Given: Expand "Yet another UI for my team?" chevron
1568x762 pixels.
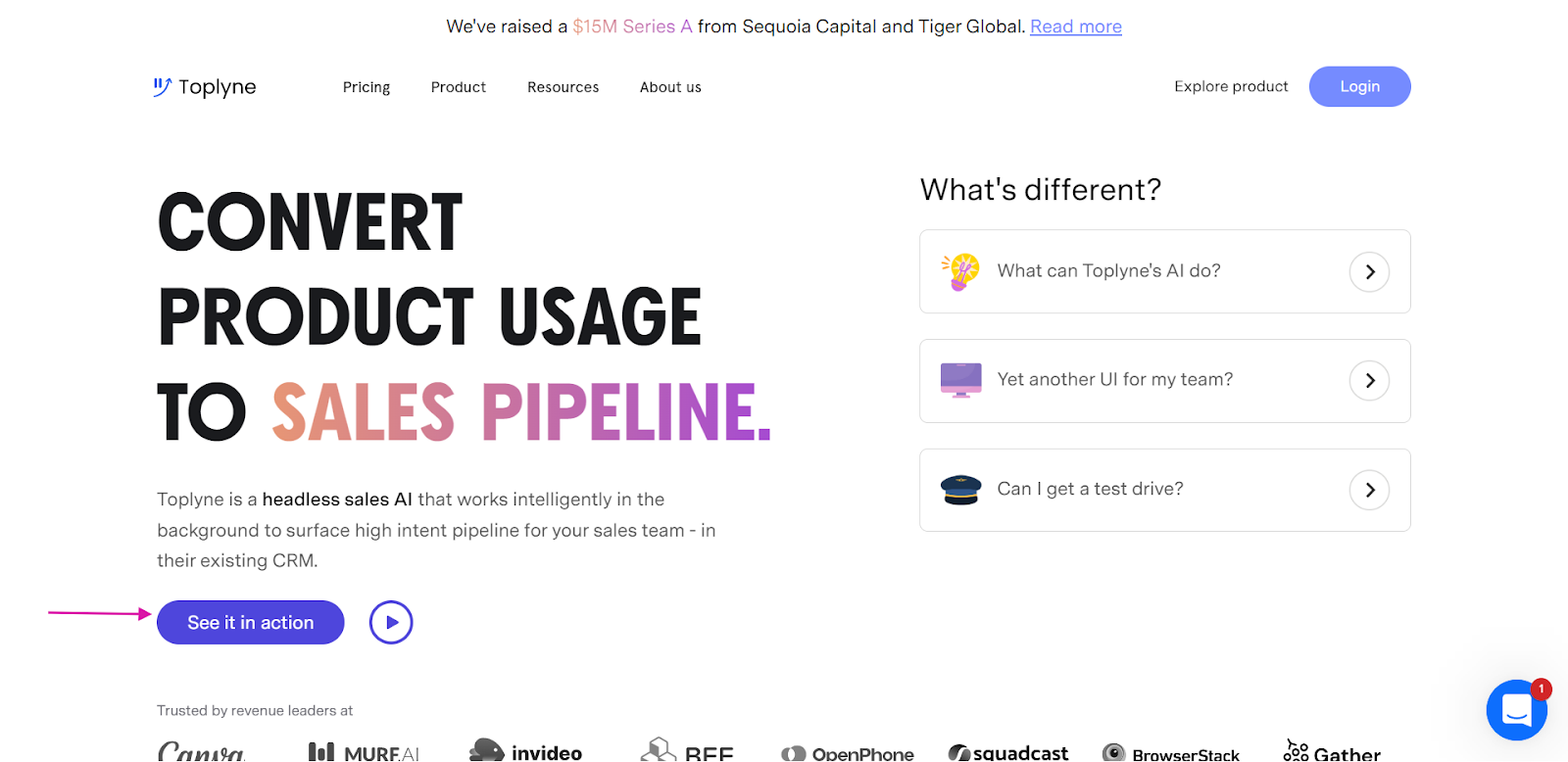Looking at the screenshot, I should pyautogui.click(x=1369, y=380).
